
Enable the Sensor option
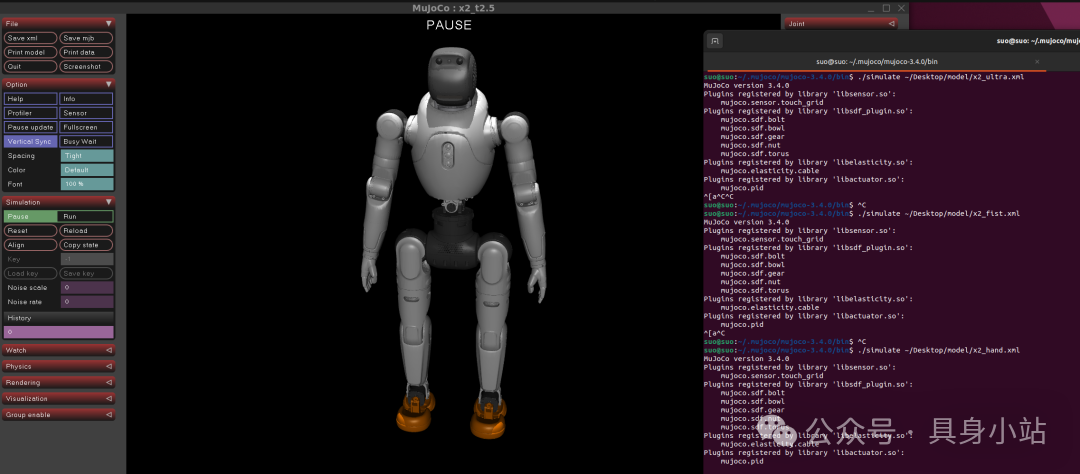(86, 113)
